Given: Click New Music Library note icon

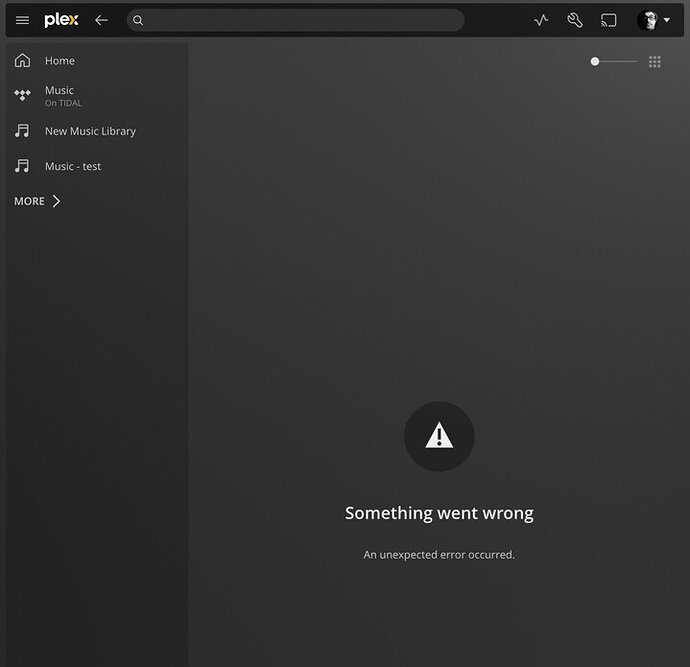Looking at the screenshot, I should click(22, 131).
